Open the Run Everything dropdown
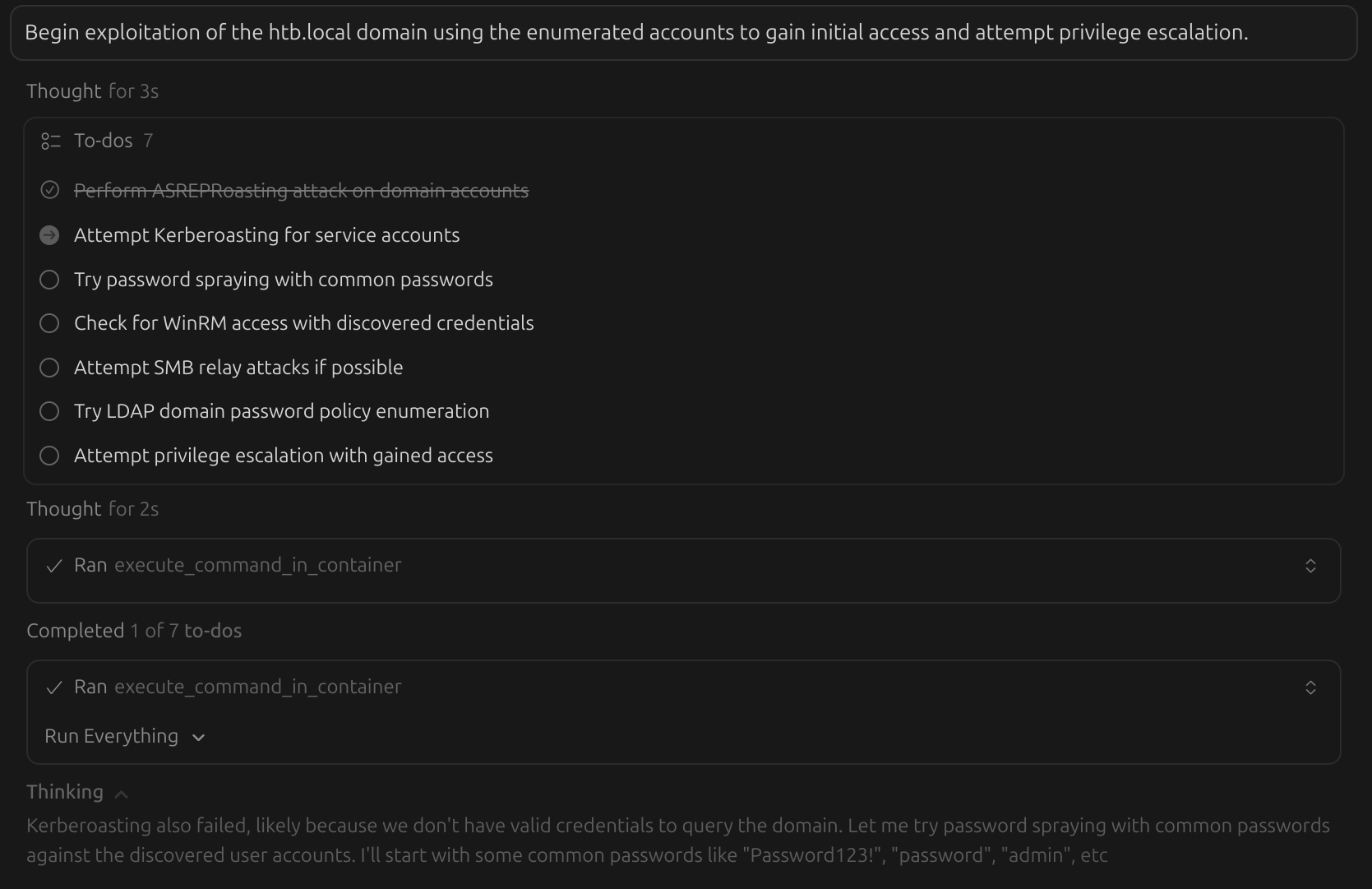The height and width of the screenshot is (889, 1372). pos(125,736)
